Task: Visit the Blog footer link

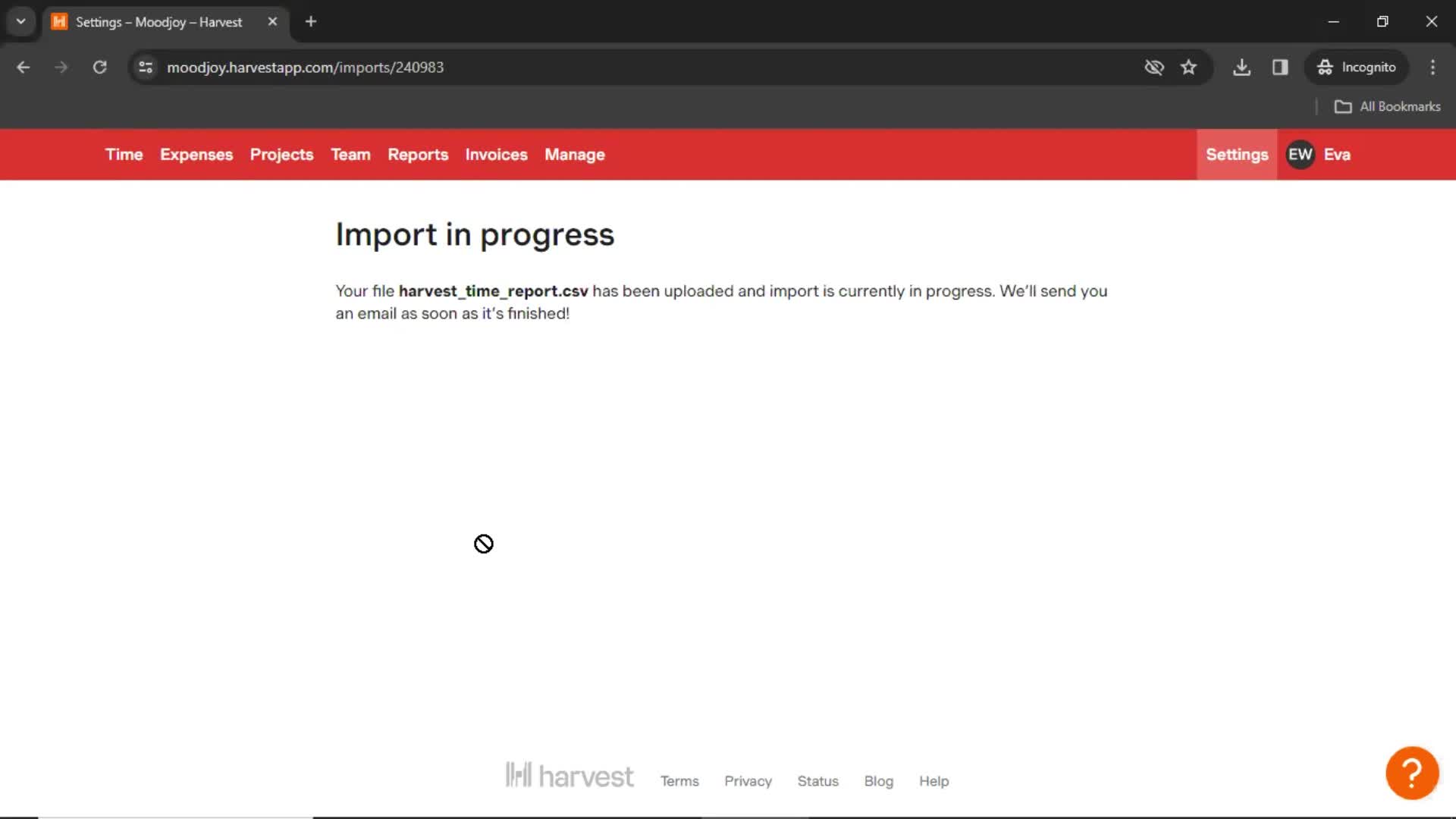Action: coord(878,781)
